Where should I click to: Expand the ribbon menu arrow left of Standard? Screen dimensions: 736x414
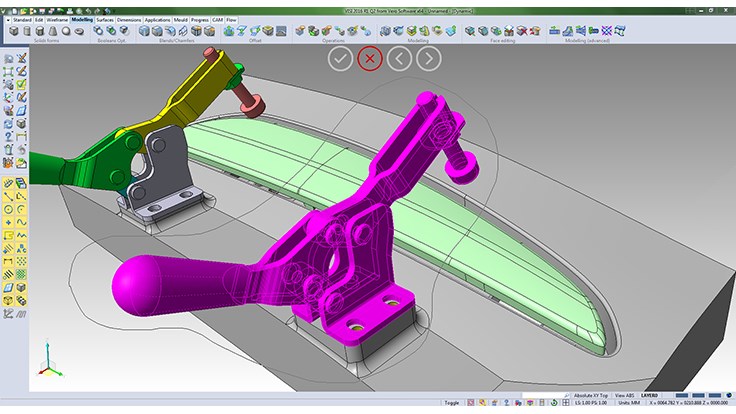[7, 19]
